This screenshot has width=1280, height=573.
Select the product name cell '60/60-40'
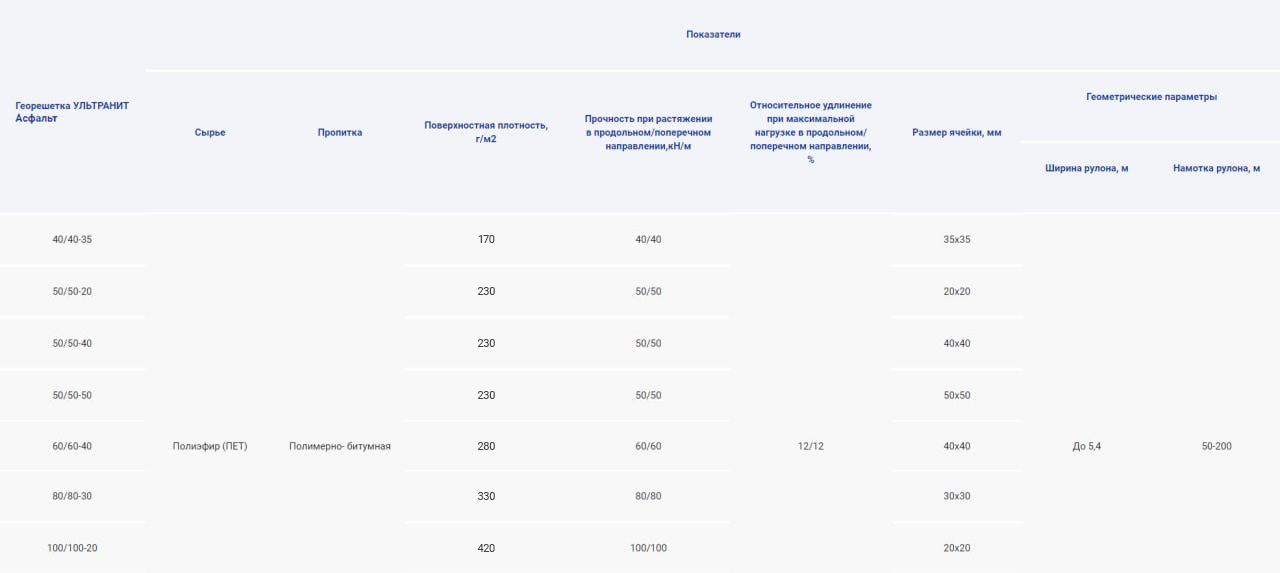tap(72, 446)
